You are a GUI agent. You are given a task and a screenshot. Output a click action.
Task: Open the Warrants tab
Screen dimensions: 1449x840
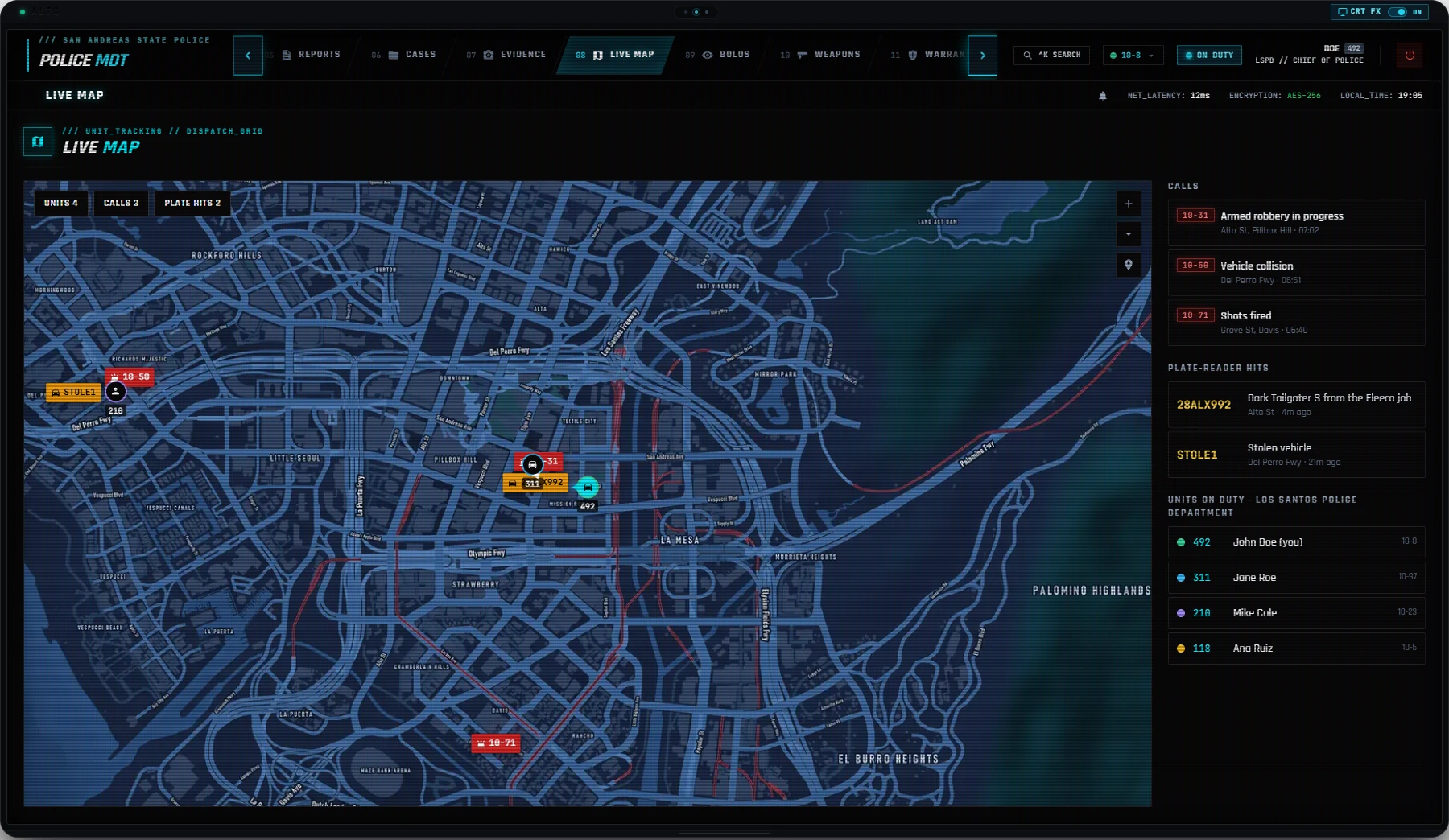pos(926,55)
